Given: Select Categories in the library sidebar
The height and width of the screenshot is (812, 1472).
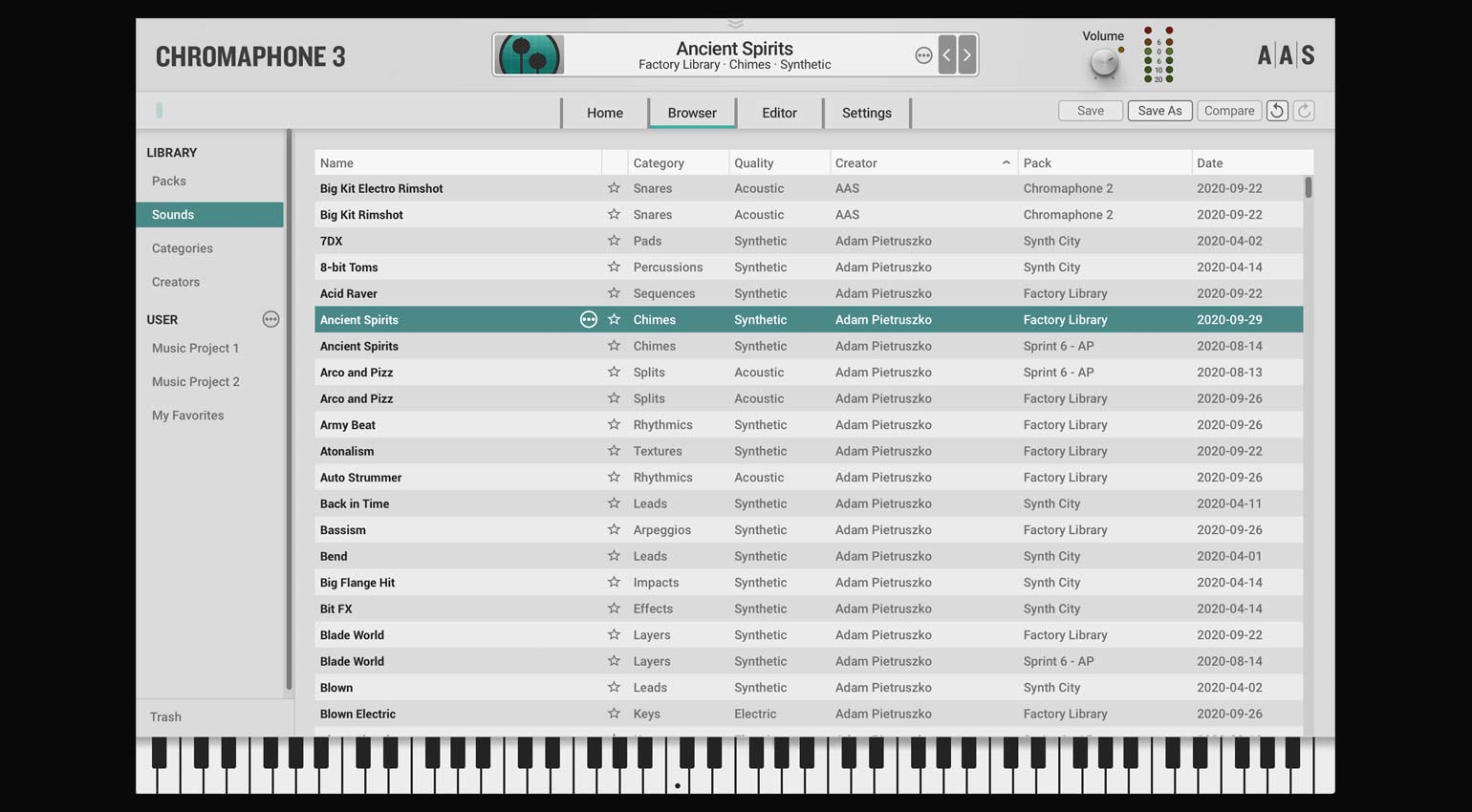Looking at the screenshot, I should (209, 248).
